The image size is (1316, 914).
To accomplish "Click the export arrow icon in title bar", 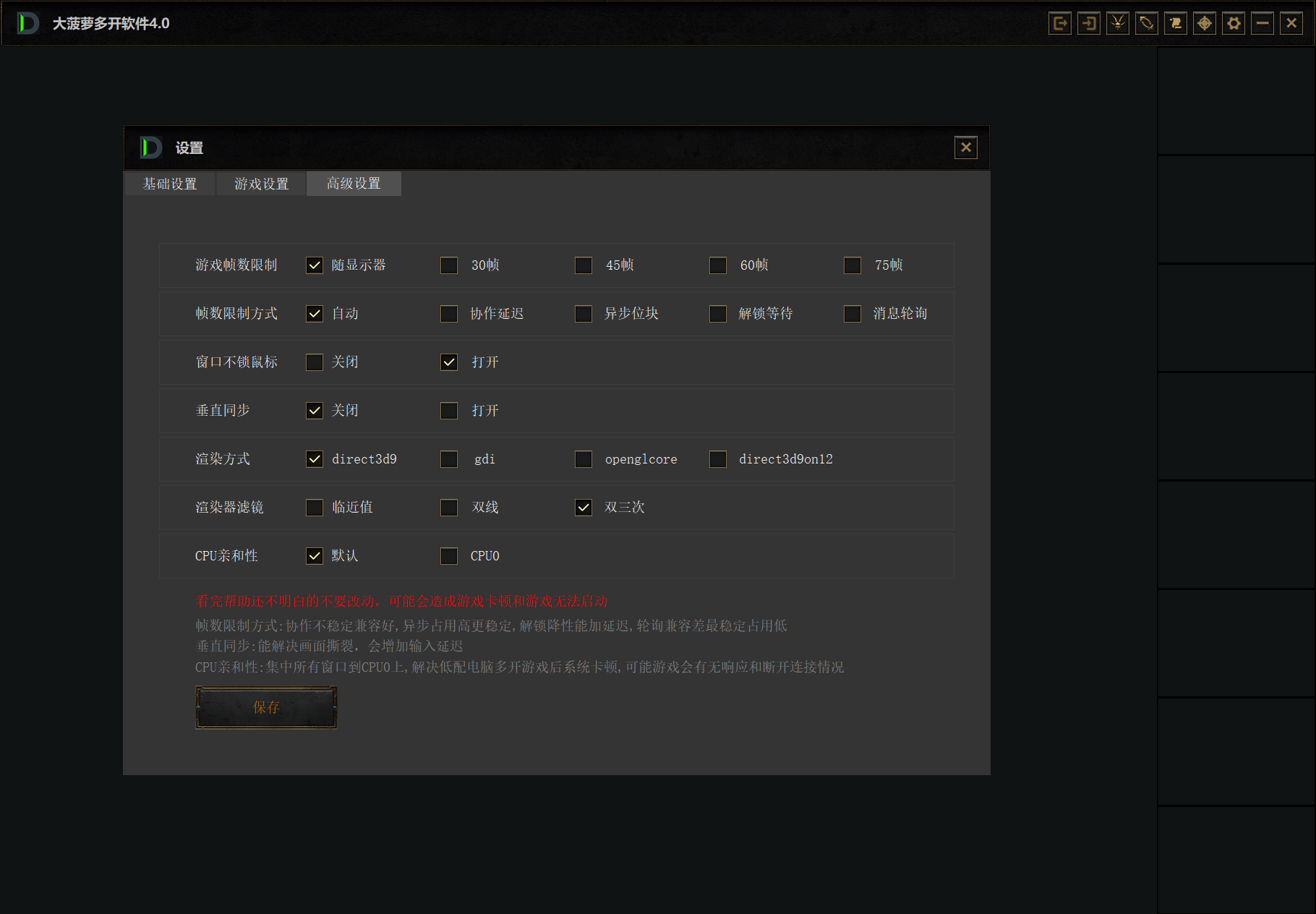I will pyautogui.click(x=1060, y=23).
